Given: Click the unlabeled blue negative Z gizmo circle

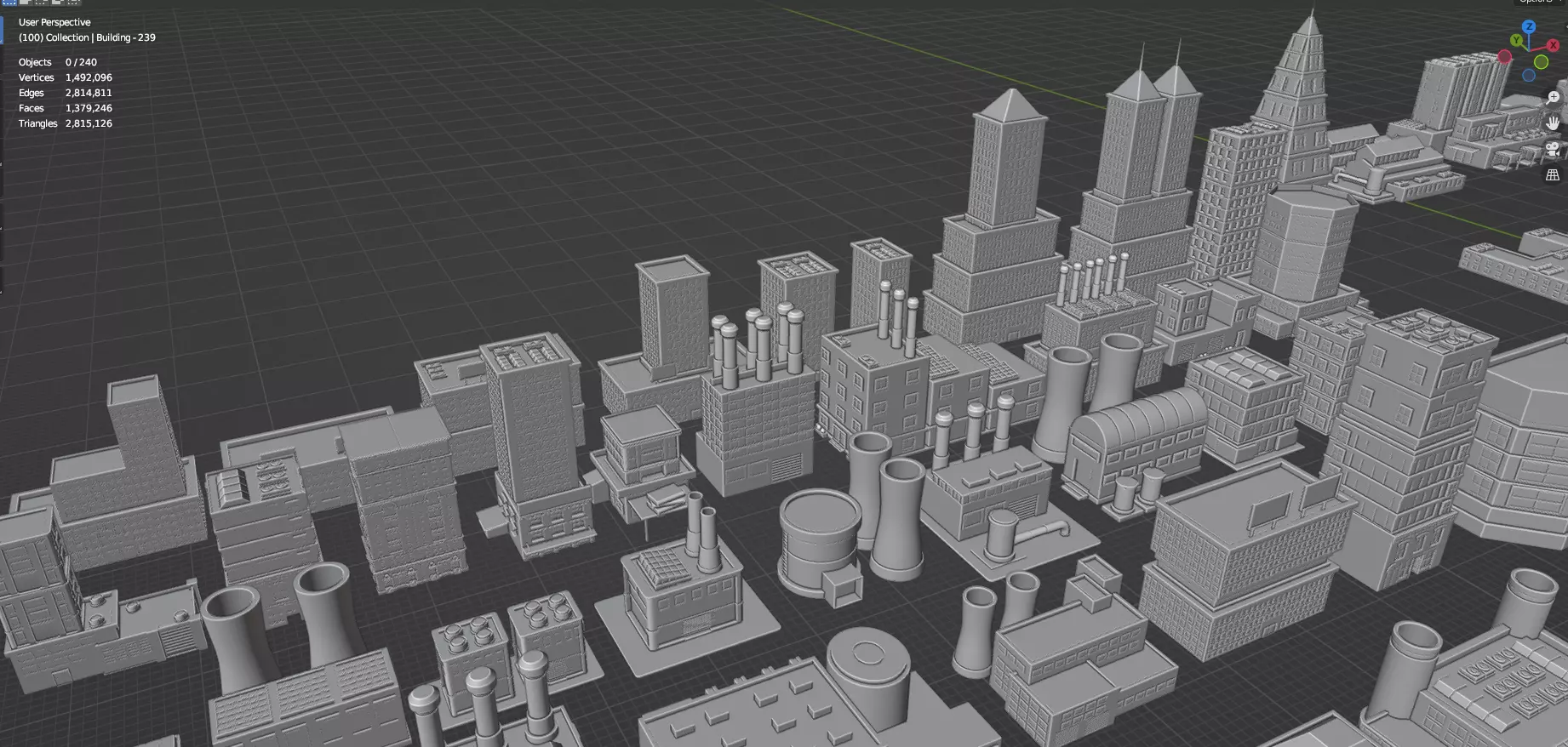Looking at the screenshot, I should pos(1529,76).
